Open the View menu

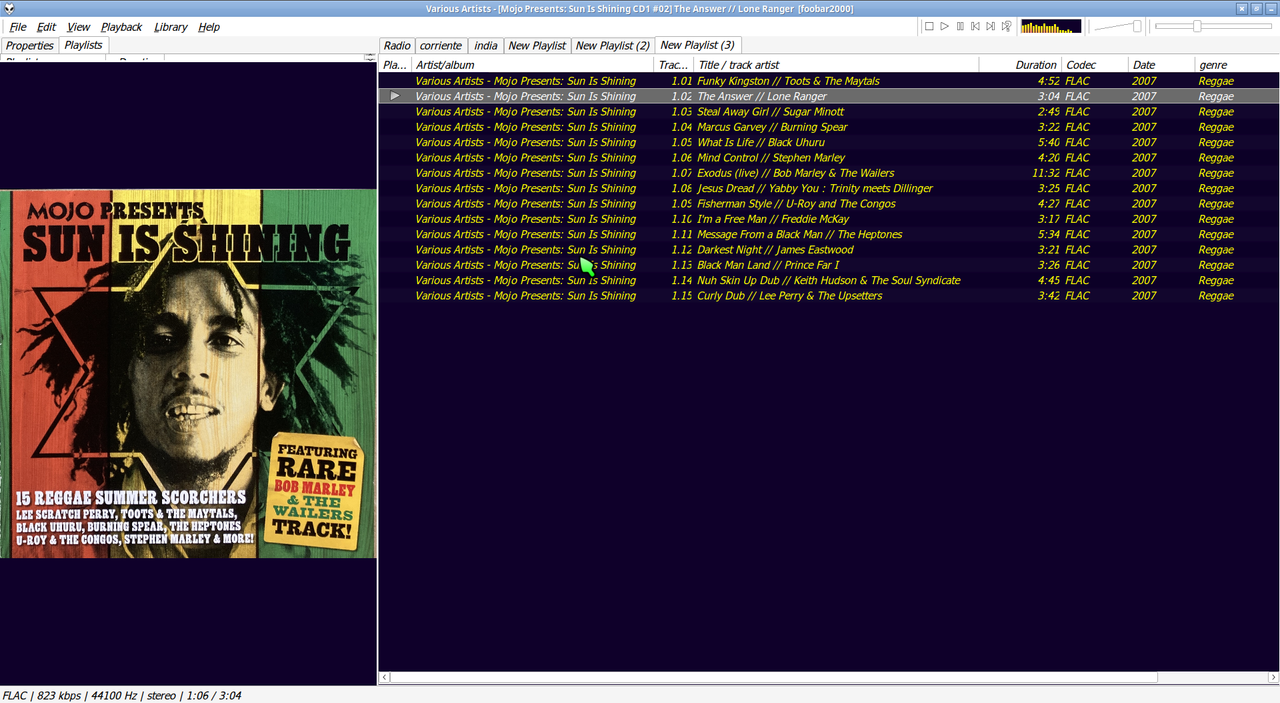coord(78,27)
